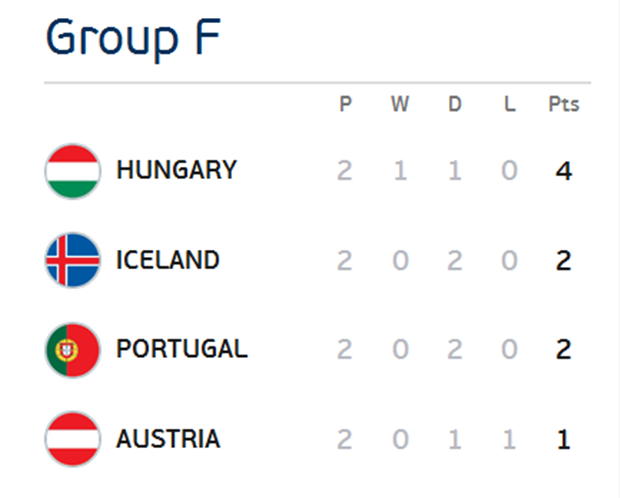Viewport: 620px width, 498px height.
Task: Open the HUNGARY team name link
Action: (x=176, y=170)
